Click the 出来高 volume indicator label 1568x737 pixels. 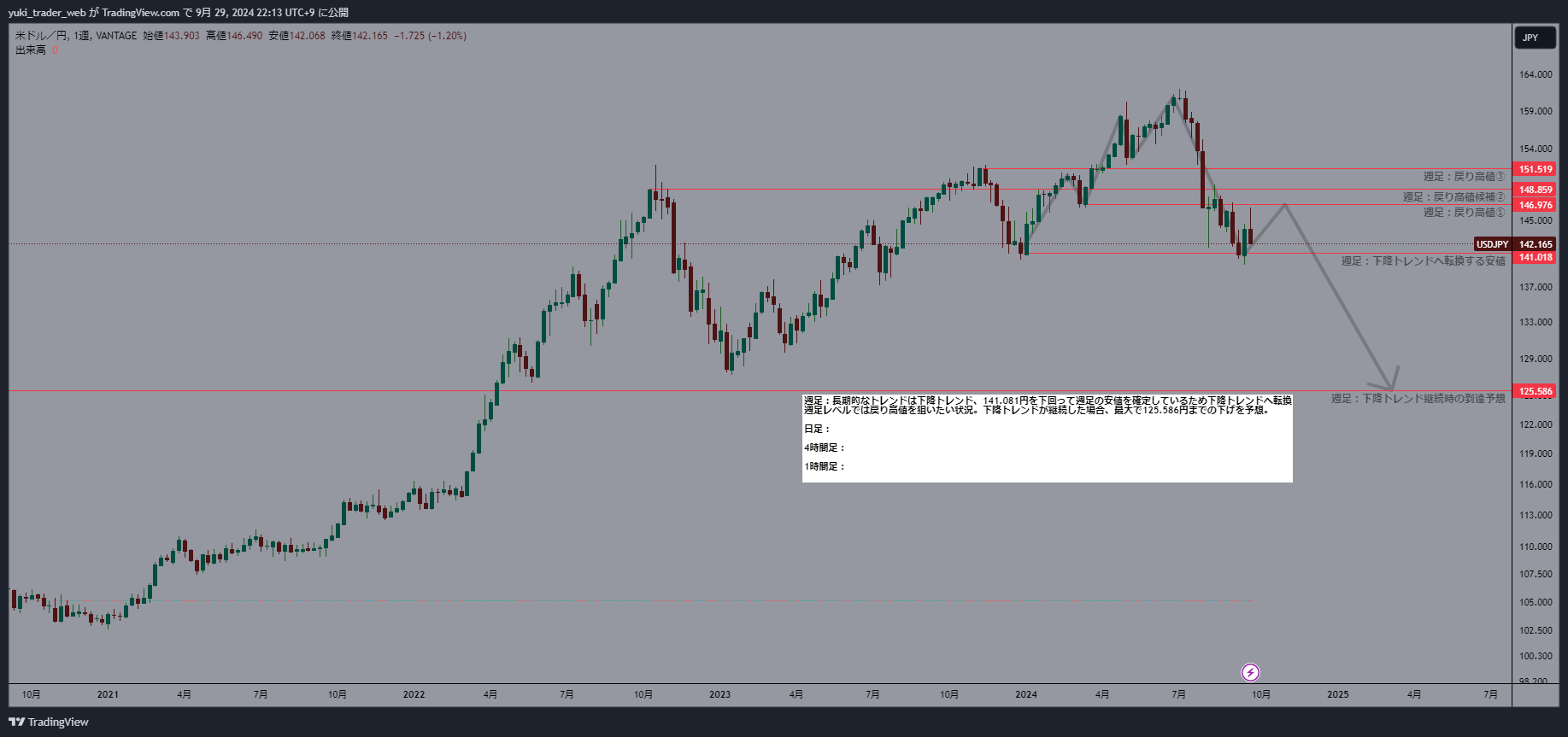point(31,50)
